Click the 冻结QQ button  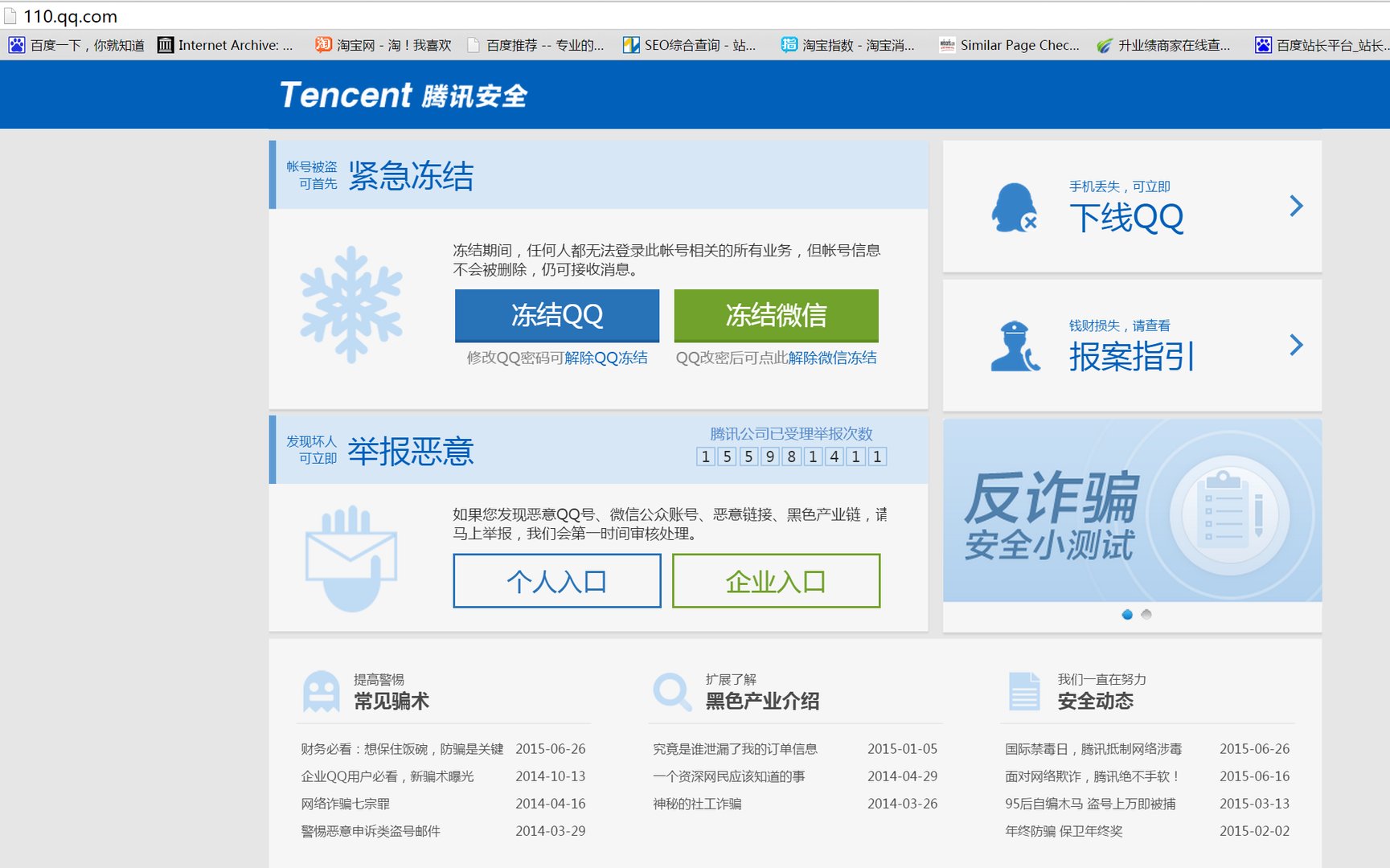coord(556,315)
